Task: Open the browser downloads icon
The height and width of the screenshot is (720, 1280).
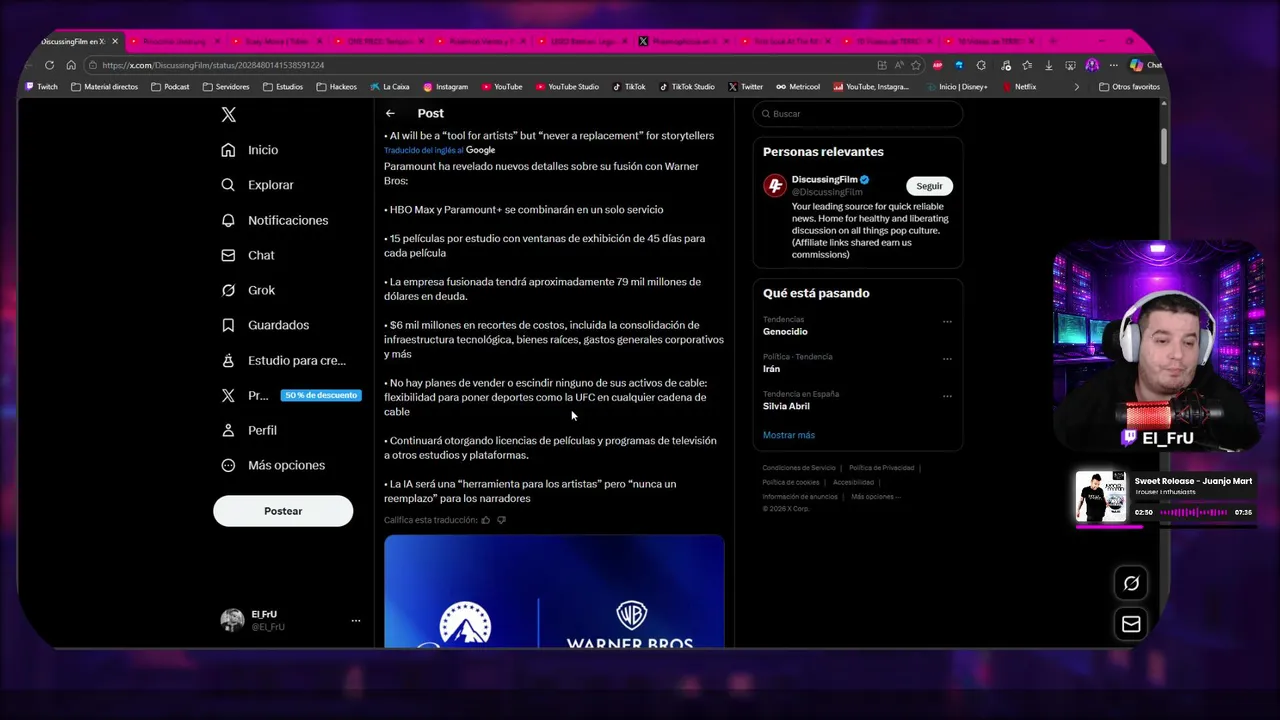Action: click(x=1048, y=65)
